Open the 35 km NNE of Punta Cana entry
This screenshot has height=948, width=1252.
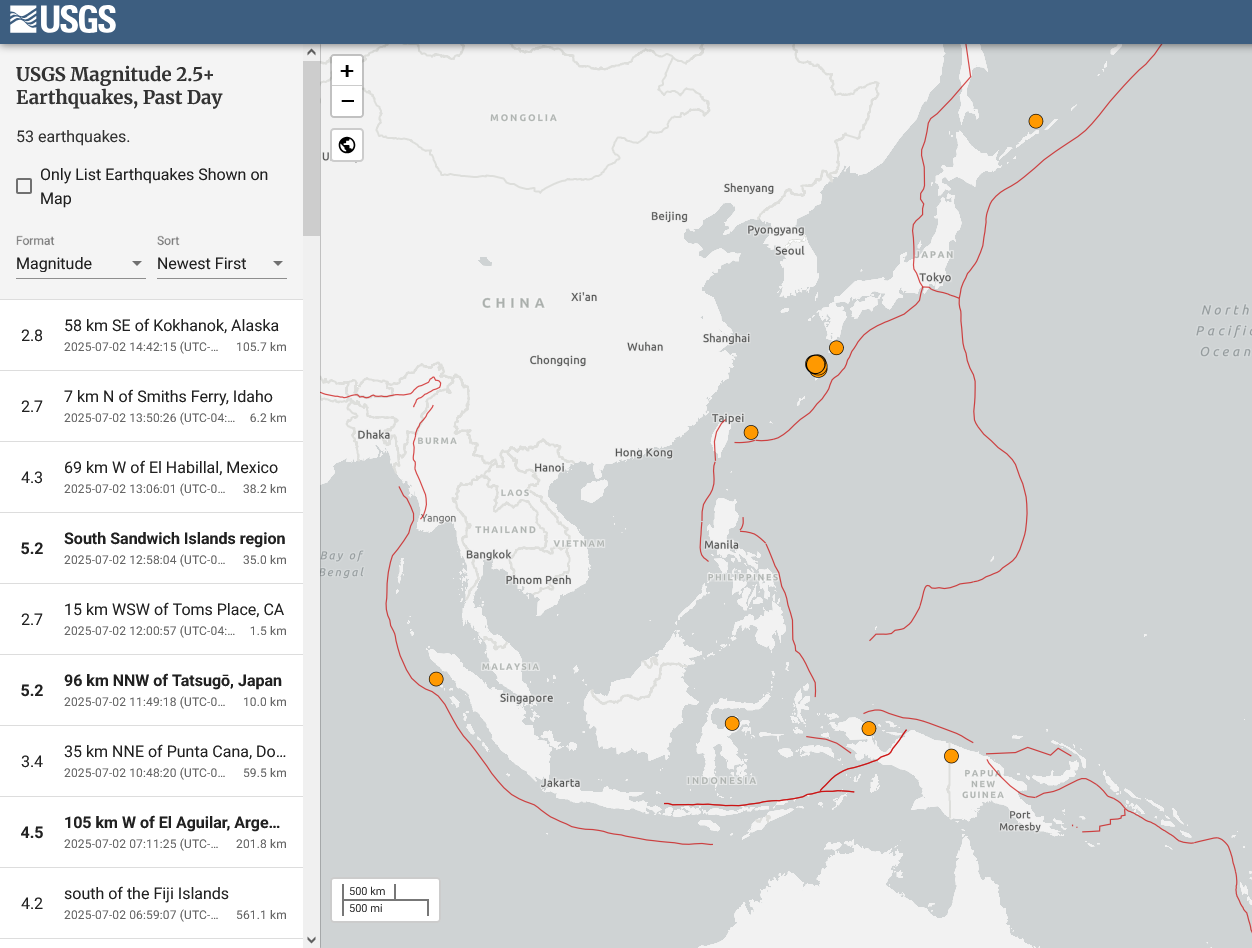tap(151, 761)
